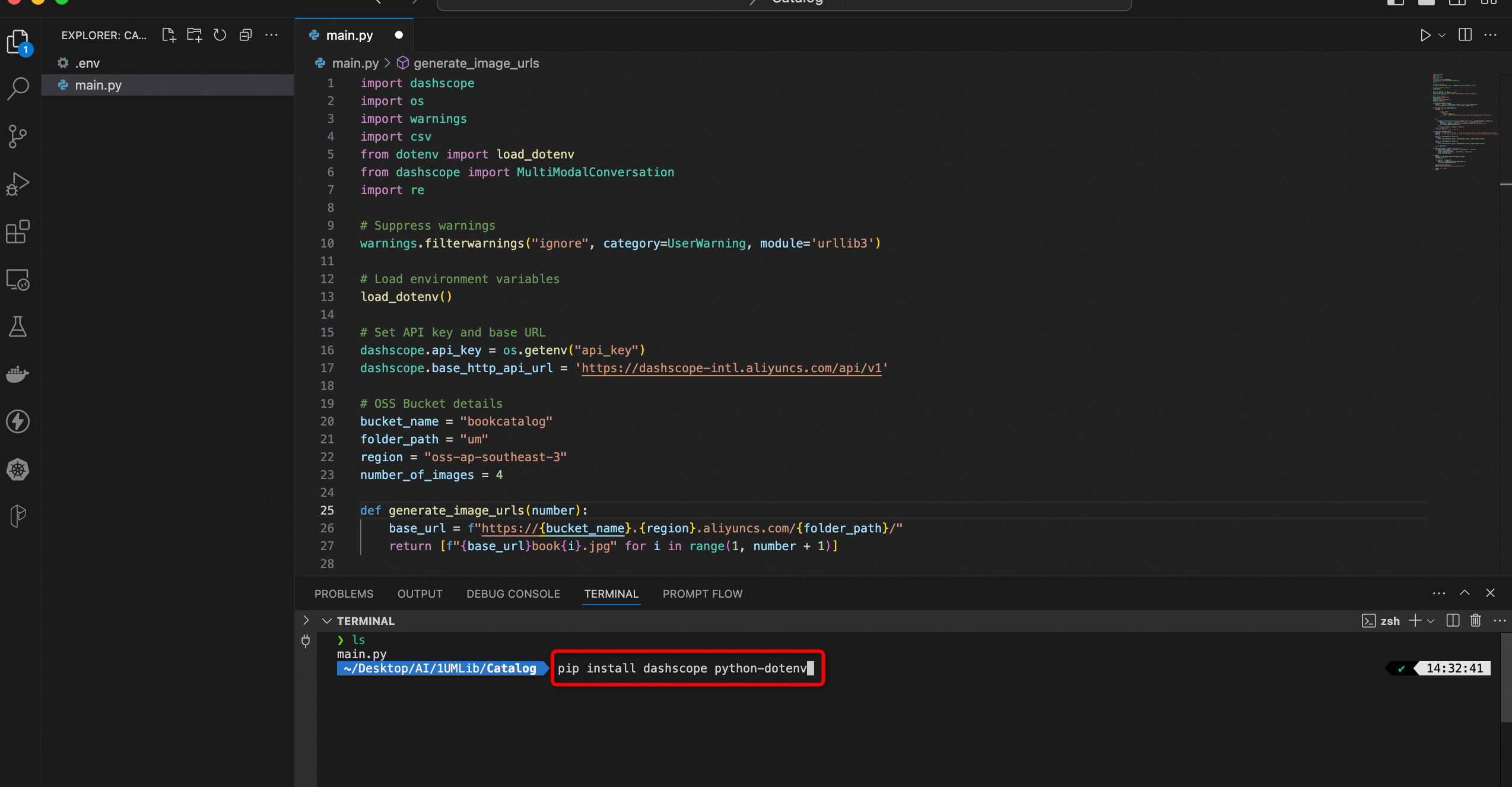Click generate_image_urls breadcrumb symbol
The height and width of the screenshot is (787, 1512).
coord(476,63)
